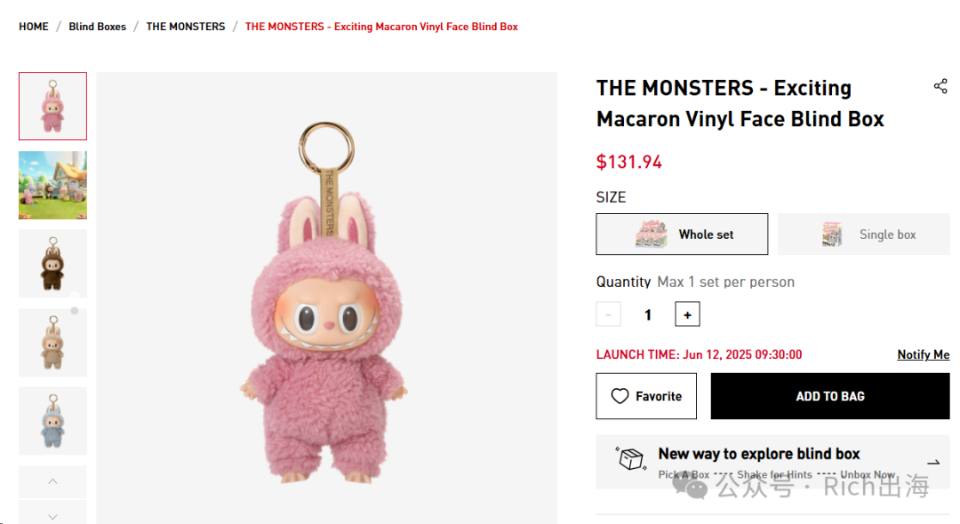Select the Single box size option

(x=863, y=234)
